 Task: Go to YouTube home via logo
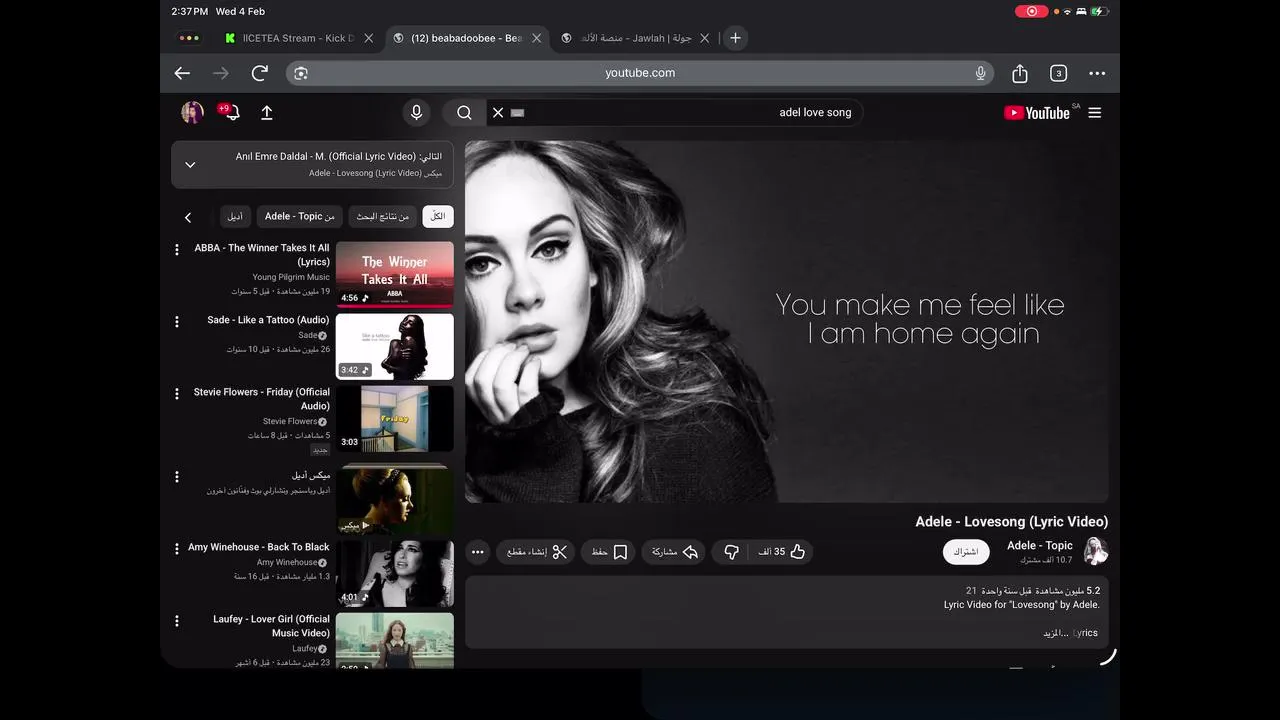[x=1038, y=113]
